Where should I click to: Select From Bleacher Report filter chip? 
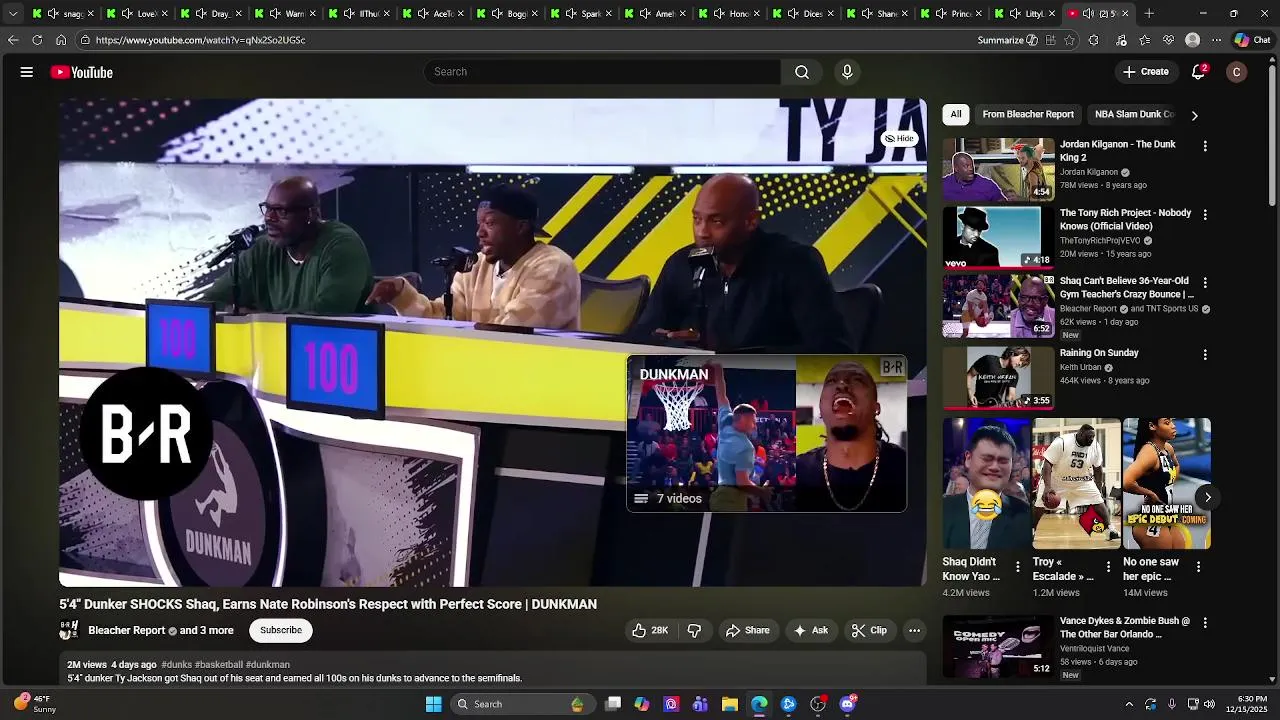pyautogui.click(x=1028, y=114)
